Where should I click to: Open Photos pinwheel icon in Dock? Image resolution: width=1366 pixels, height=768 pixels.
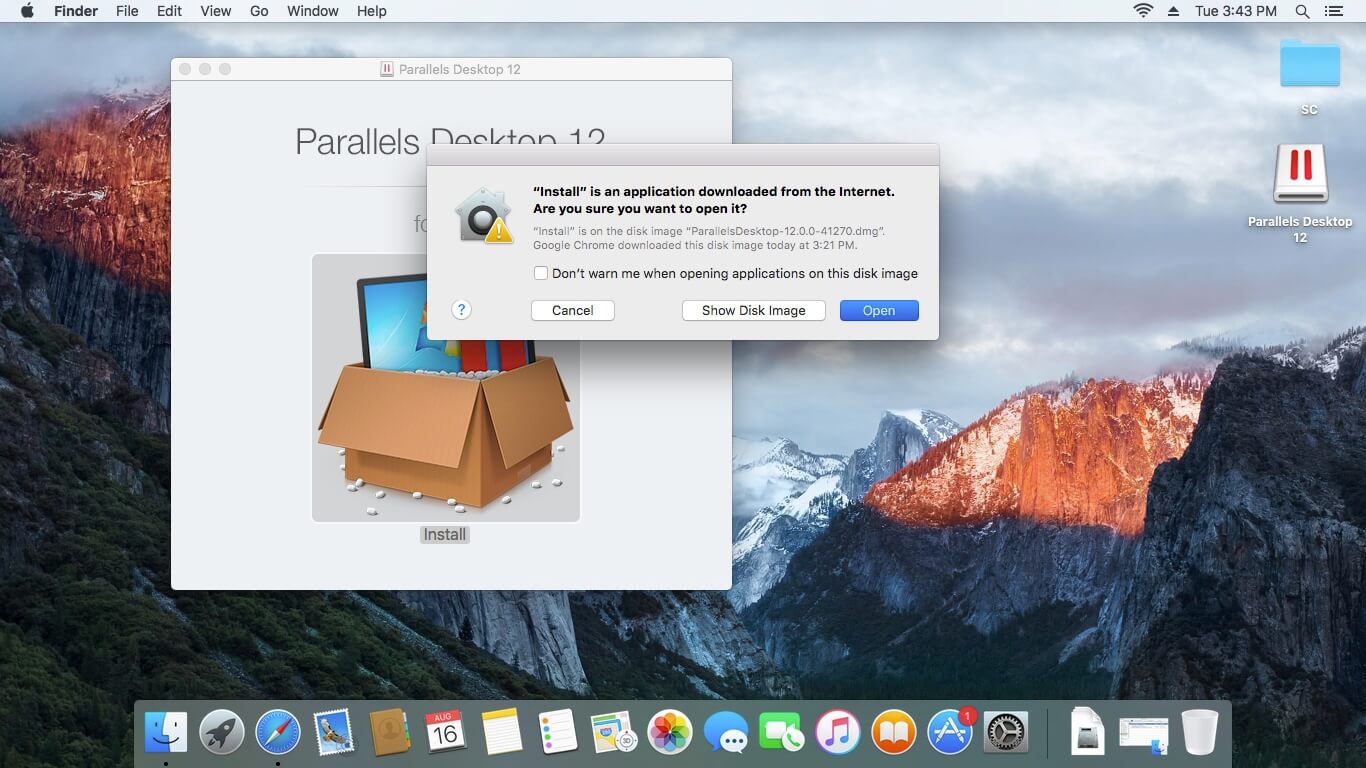[669, 732]
